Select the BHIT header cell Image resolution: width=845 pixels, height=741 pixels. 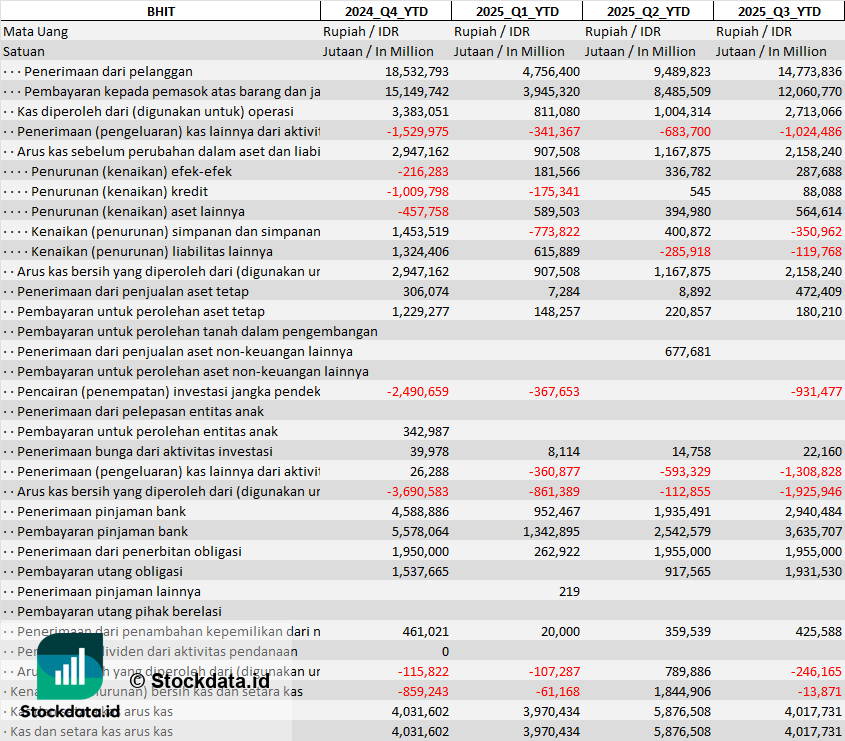[161, 11]
